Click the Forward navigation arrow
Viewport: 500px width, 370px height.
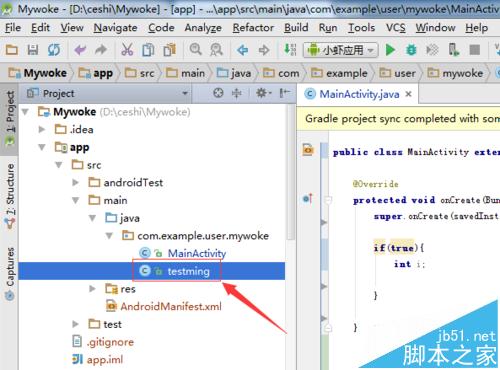(264, 50)
